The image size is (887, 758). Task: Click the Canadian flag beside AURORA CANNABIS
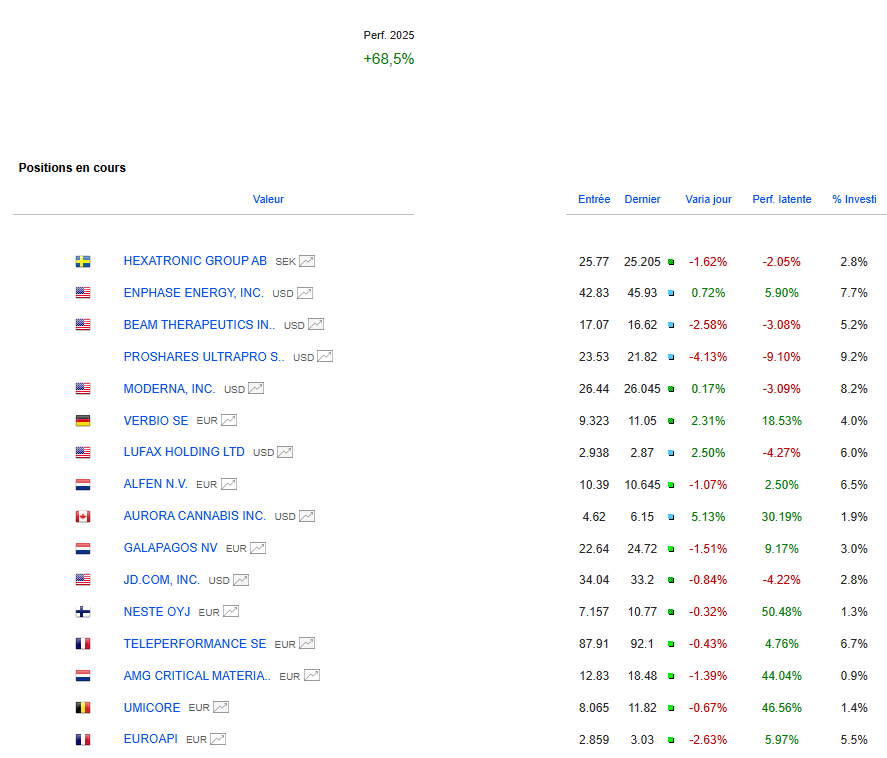[x=83, y=516]
